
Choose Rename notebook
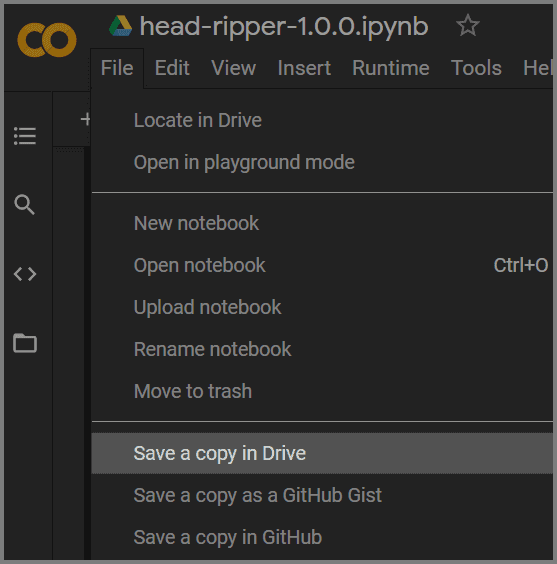pos(322,349)
